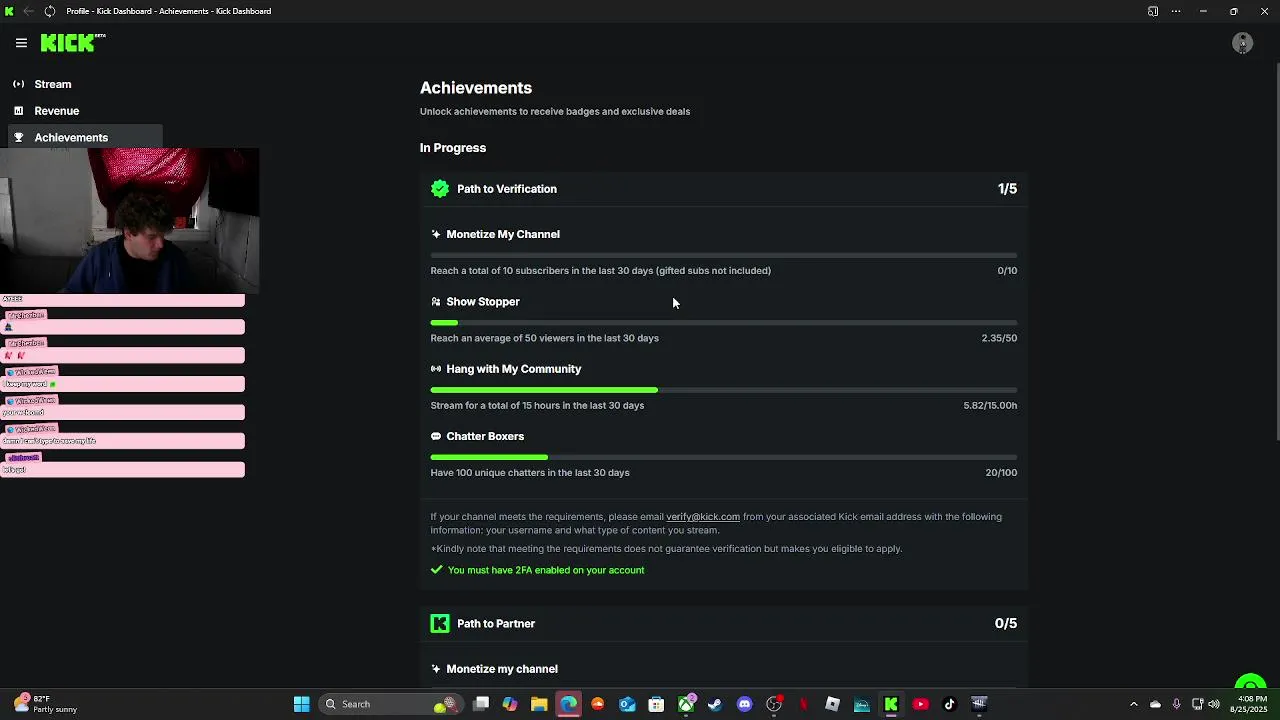The width and height of the screenshot is (1280, 720).
Task: Open Microsoft Store from the taskbar
Action: tap(656, 704)
